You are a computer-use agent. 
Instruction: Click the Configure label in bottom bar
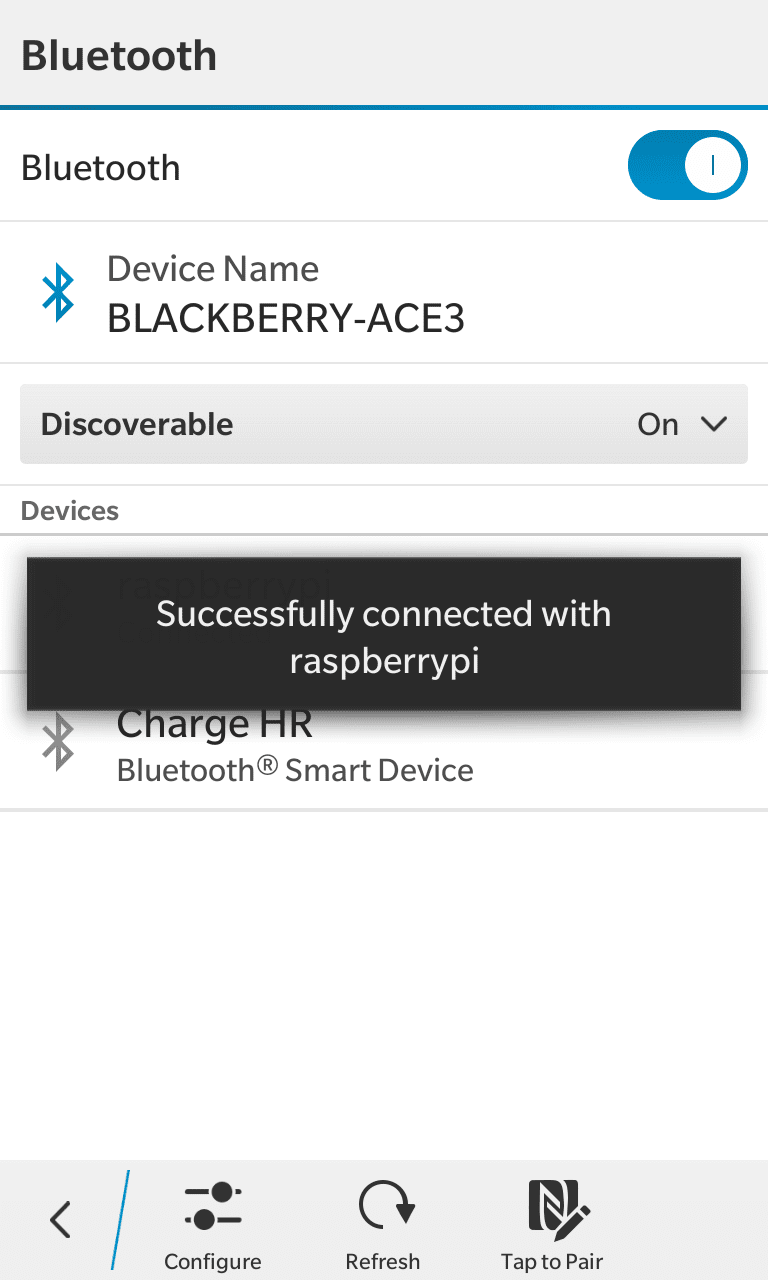click(x=213, y=1261)
